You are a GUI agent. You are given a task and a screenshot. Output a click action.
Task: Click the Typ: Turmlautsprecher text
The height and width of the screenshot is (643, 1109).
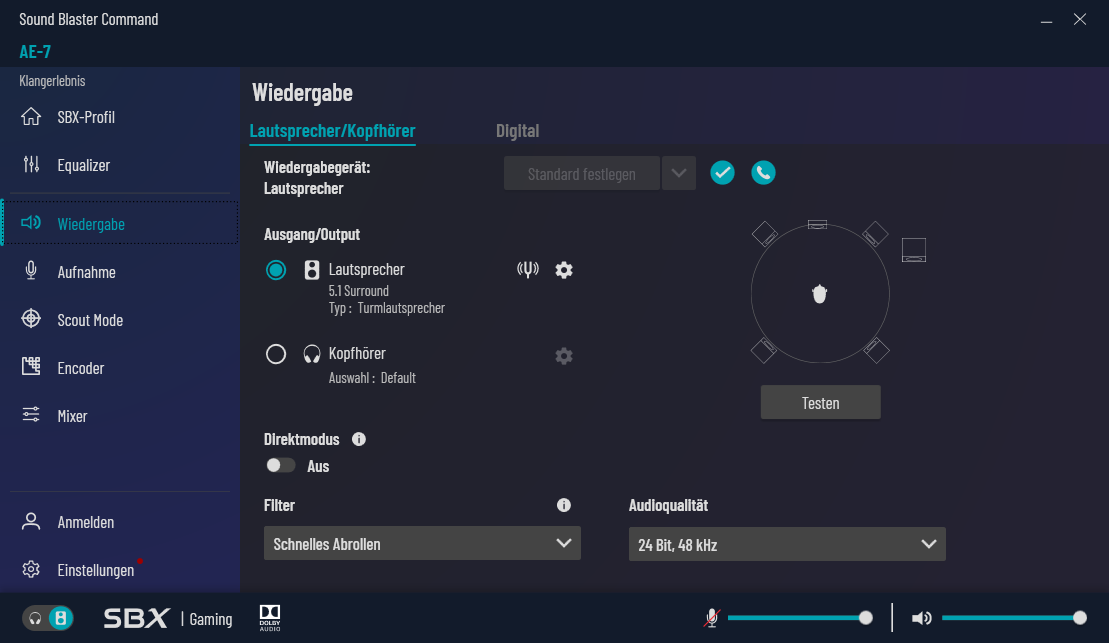387,308
